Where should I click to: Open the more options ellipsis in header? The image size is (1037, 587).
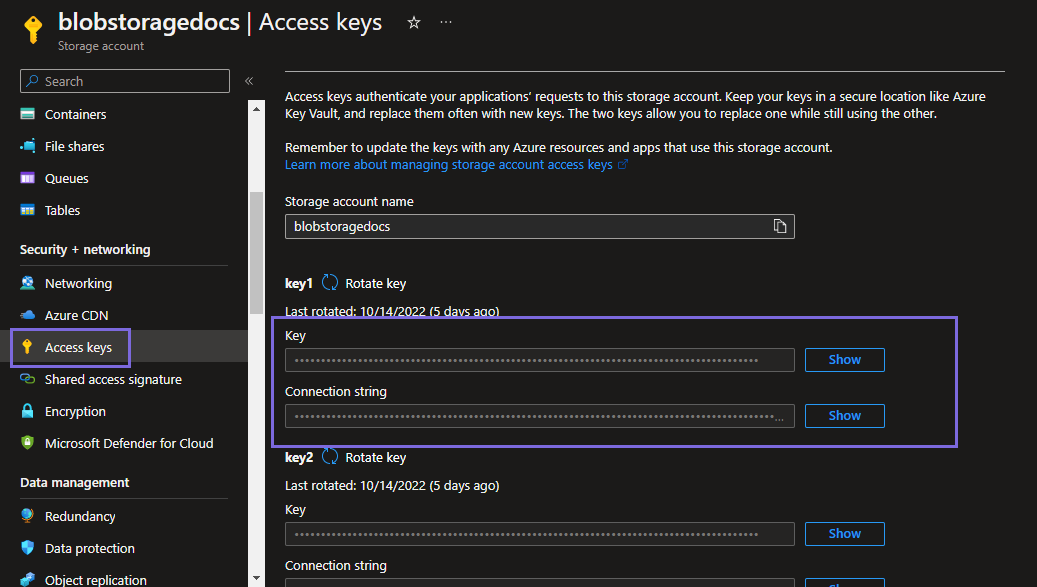click(446, 22)
